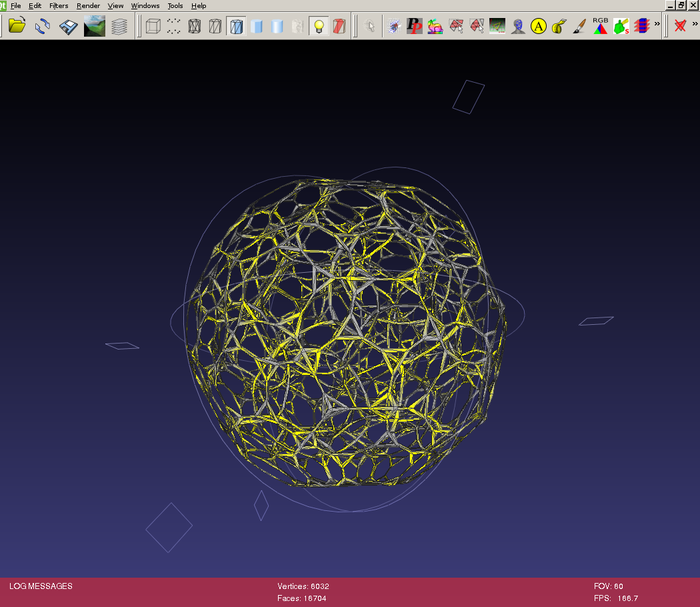Image resolution: width=700 pixels, height=607 pixels.
Task: Open the Render menu
Action: tap(88, 6)
